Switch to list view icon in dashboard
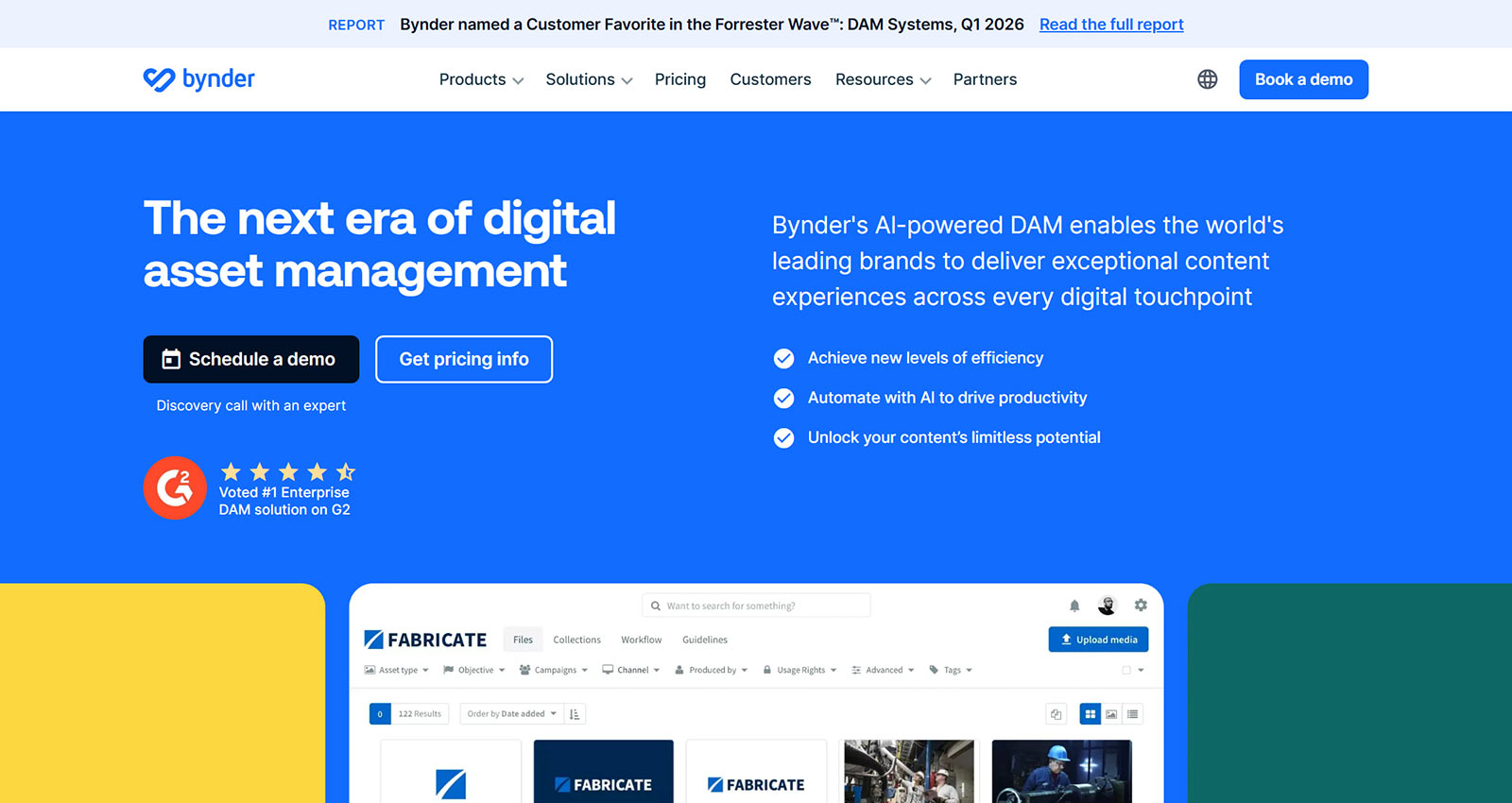This screenshot has width=1512, height=803. 1132,714
